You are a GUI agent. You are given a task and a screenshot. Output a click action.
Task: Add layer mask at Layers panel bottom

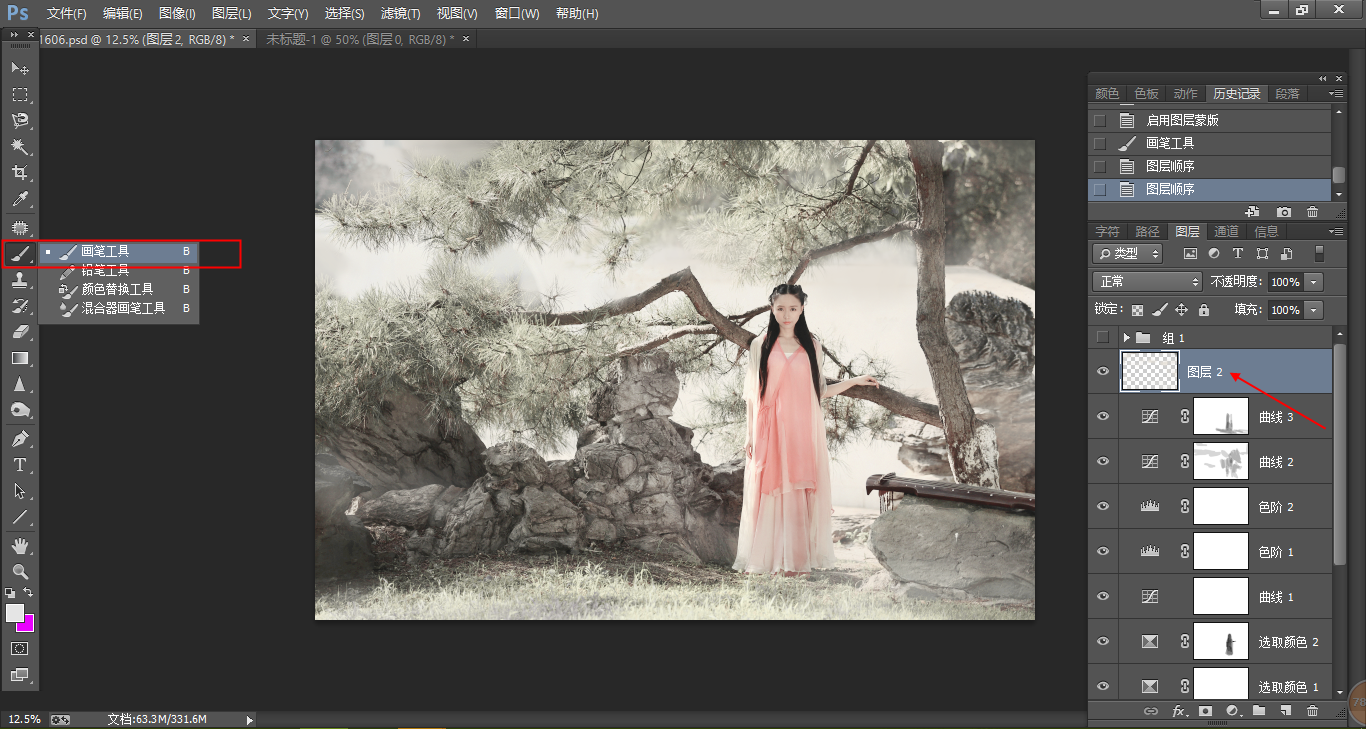point(1205,711)
